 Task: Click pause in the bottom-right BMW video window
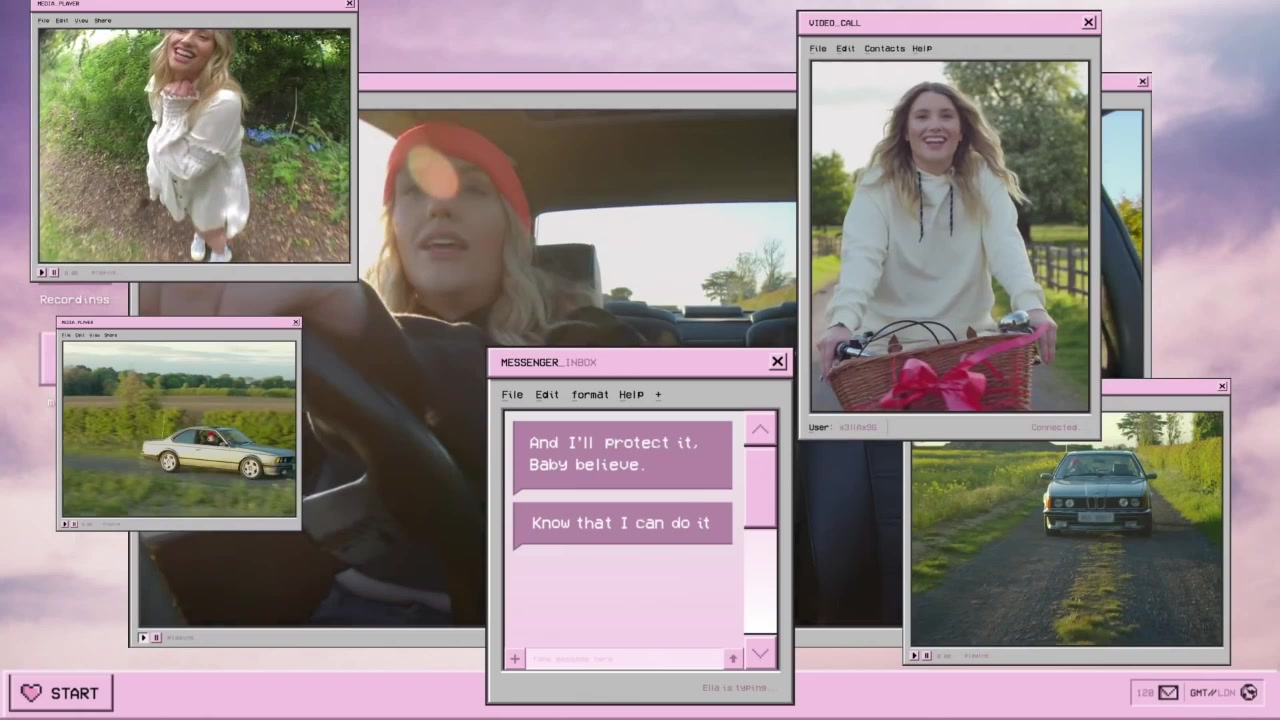(926, 656)
